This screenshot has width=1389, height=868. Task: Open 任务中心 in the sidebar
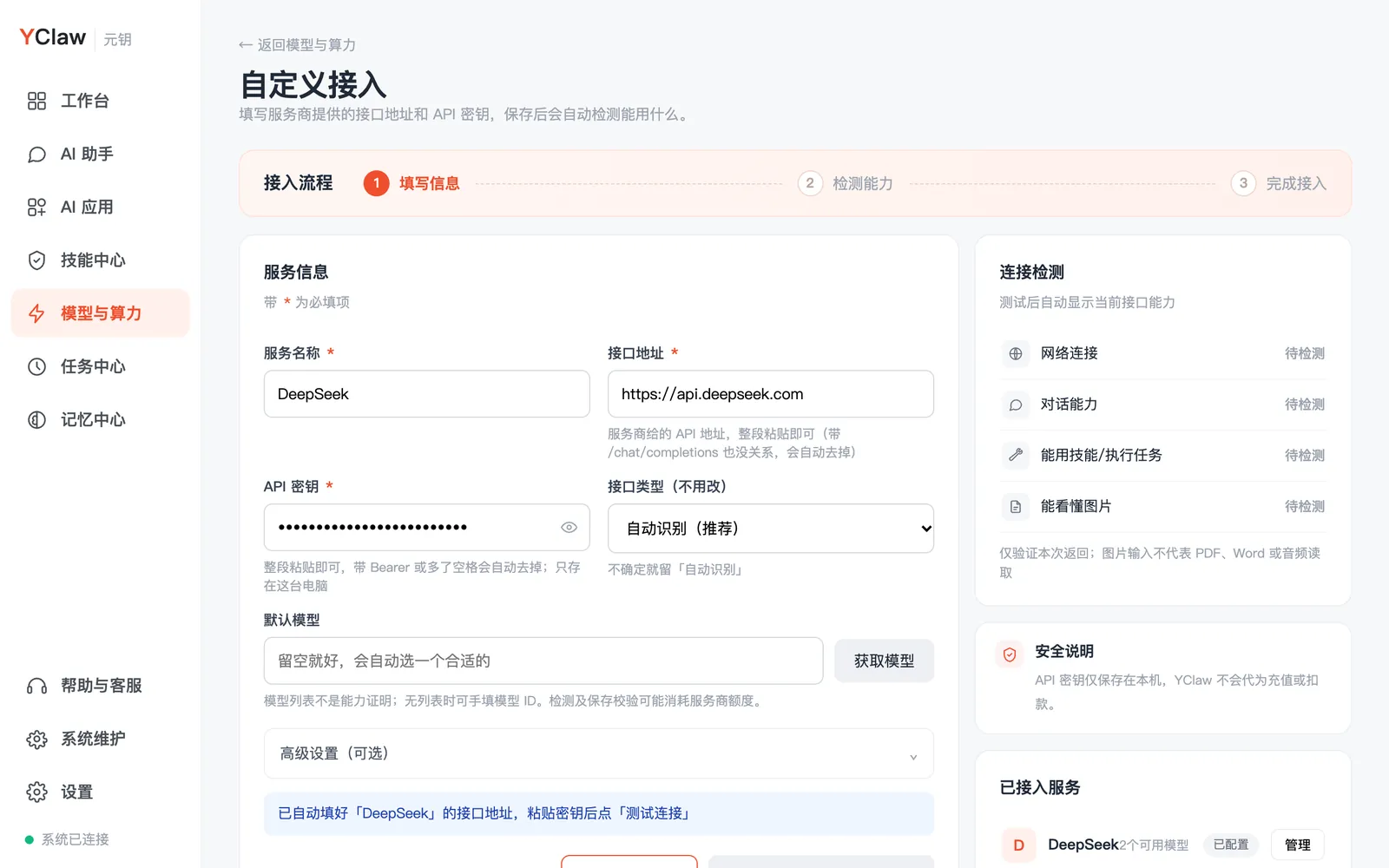pos(101,366)
